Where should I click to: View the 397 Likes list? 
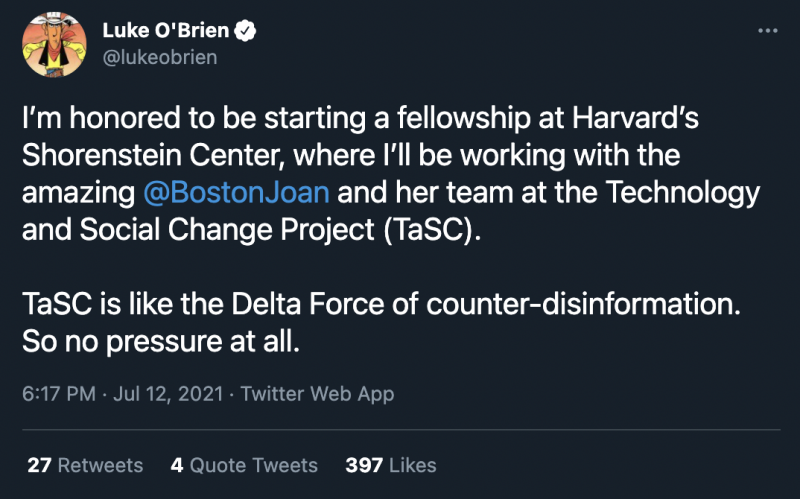(391, 465)
